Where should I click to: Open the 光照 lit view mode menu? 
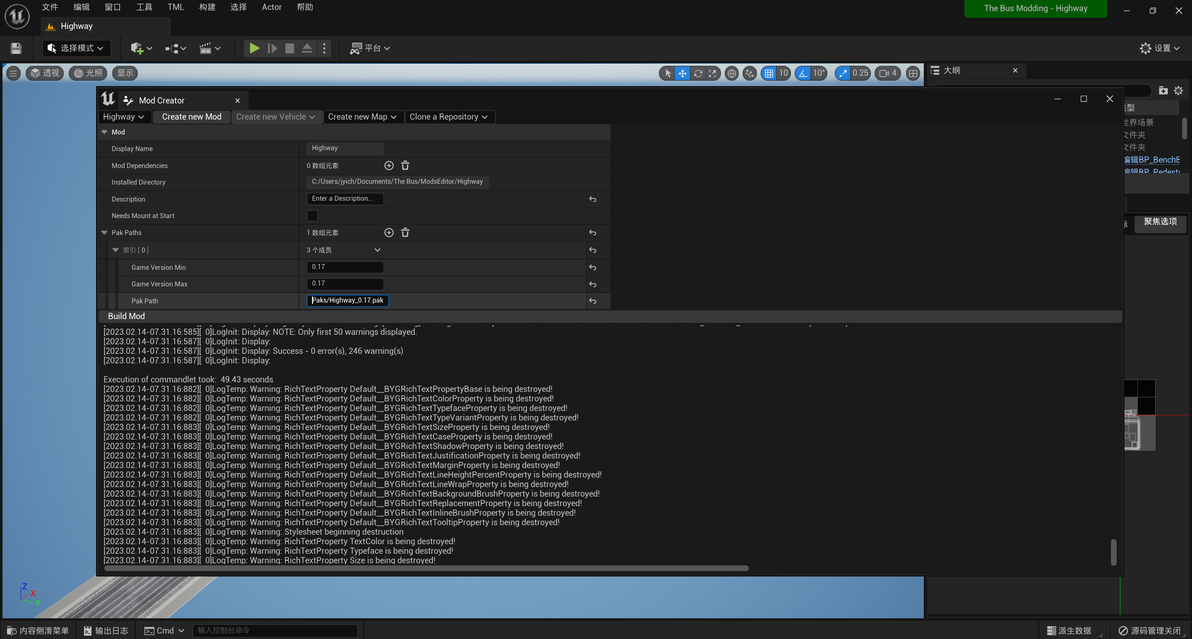pos(88,73)
